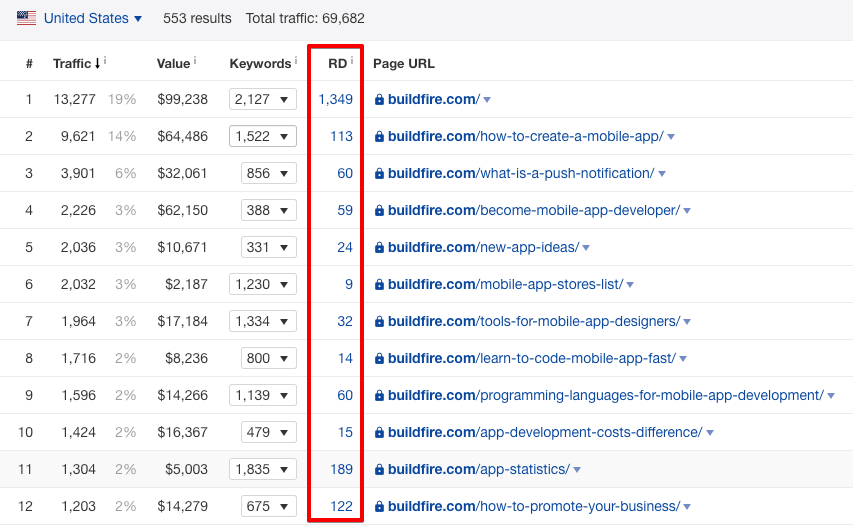Open the 1,230 keywords dropdown

(263, 284)
